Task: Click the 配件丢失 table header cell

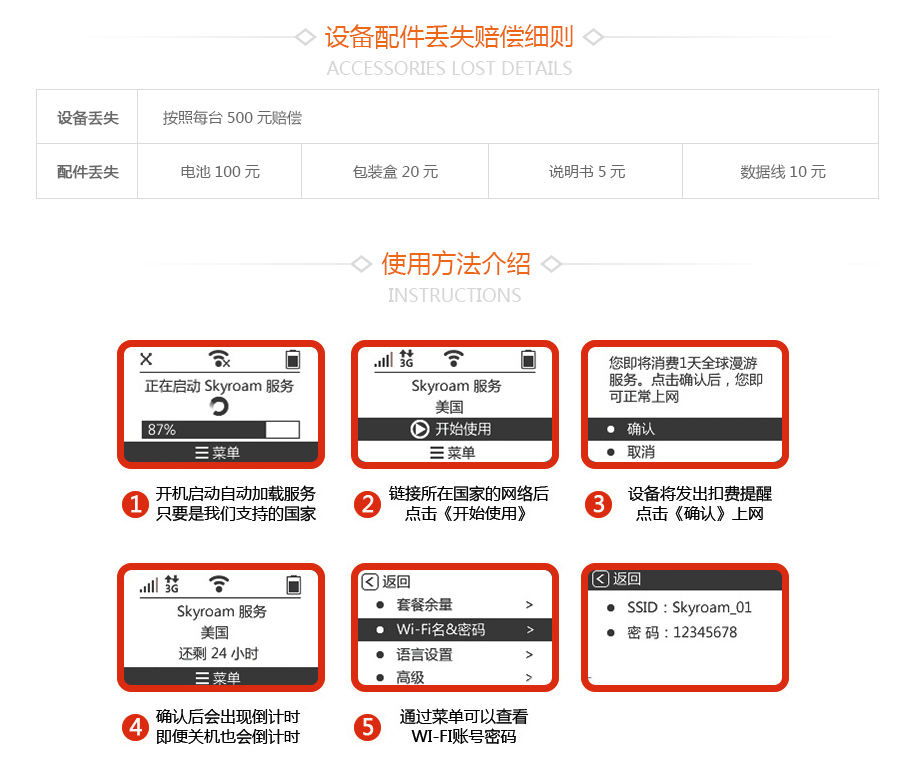Action: tap(87, 172)
